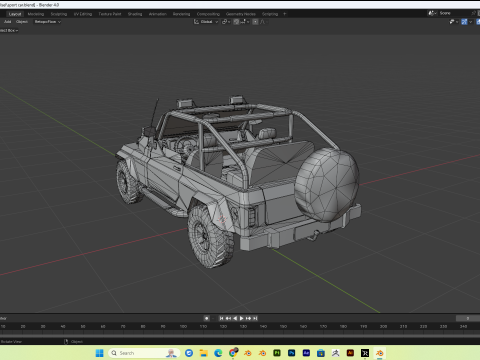Open proportional editing falloff dropdown
This screenshot has width=480, height=360.
pos(264,22)
